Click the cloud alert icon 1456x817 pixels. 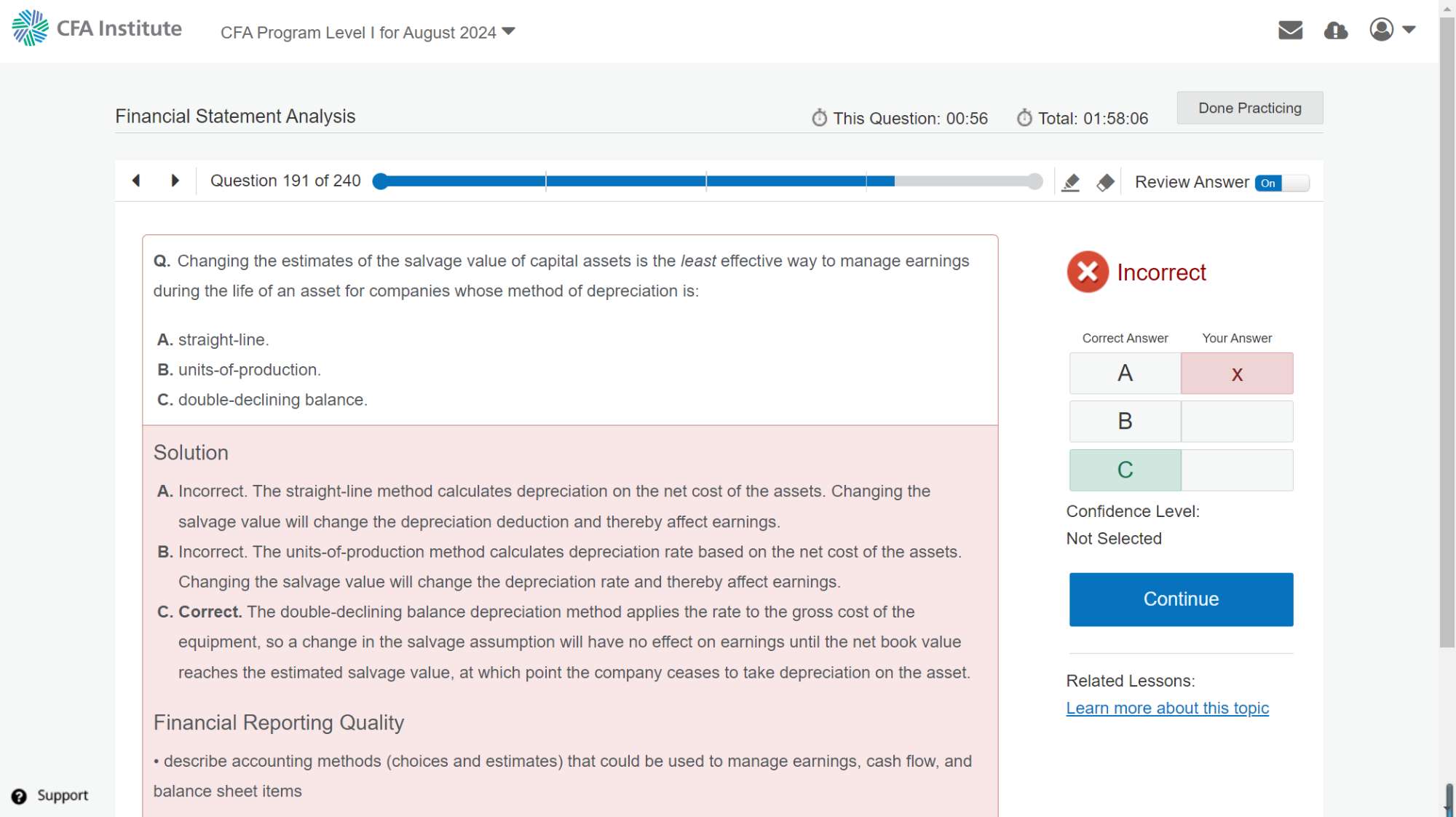[1335, 31]
